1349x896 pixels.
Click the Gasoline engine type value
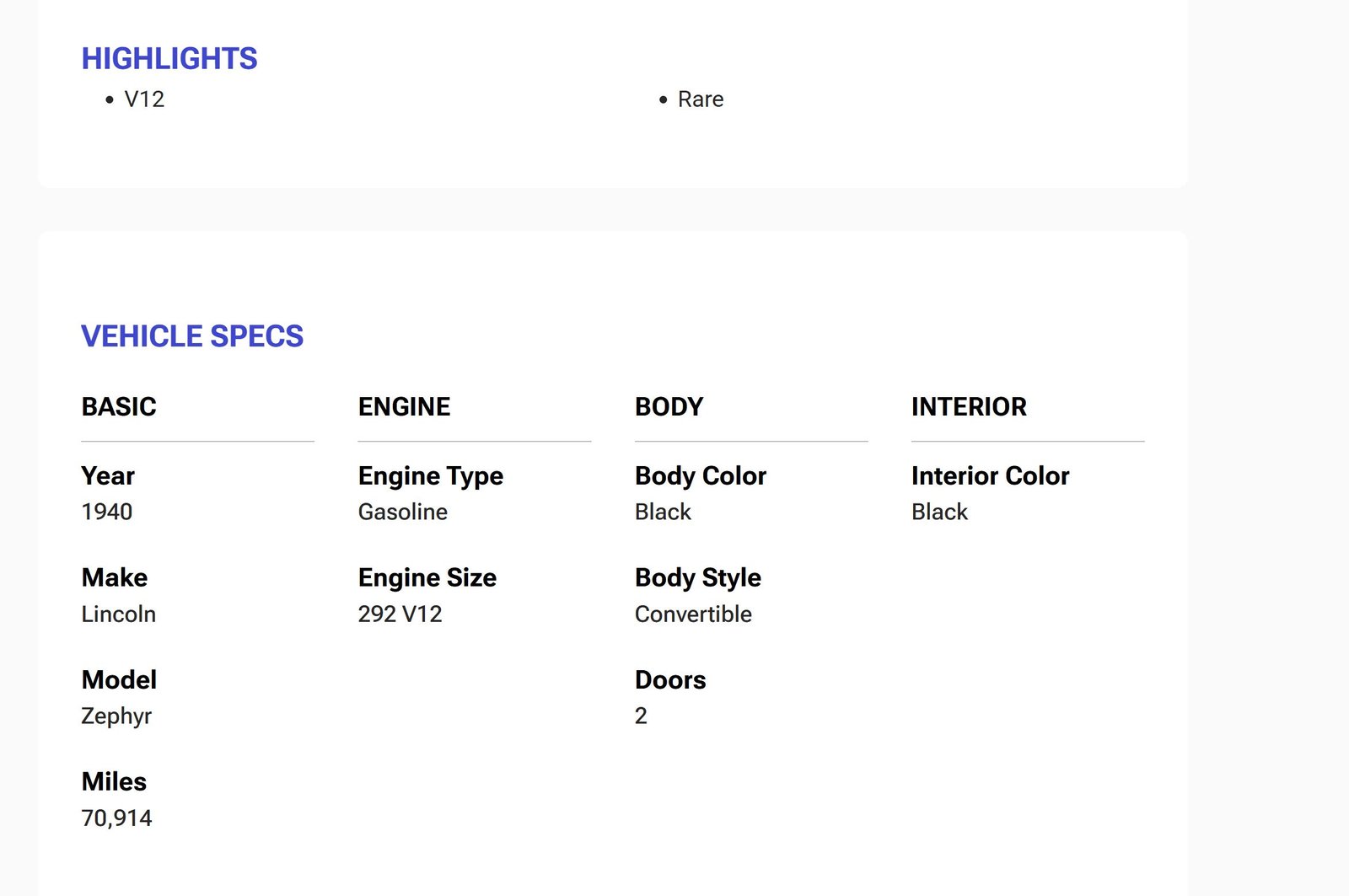pos(403,512)
